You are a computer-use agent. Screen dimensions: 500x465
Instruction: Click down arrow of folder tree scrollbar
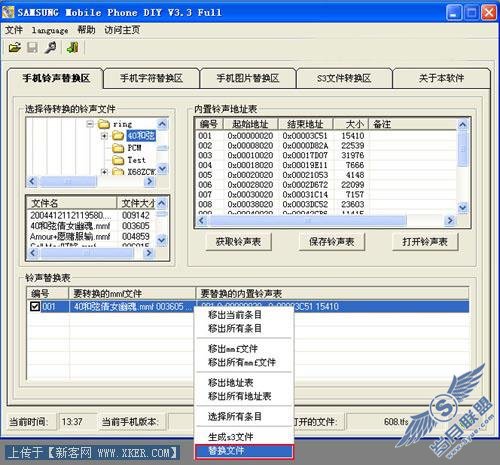[162, 169]
